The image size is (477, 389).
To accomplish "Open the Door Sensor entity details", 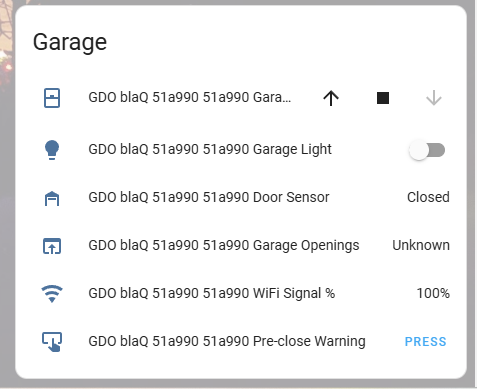I will tap(209, 197).
